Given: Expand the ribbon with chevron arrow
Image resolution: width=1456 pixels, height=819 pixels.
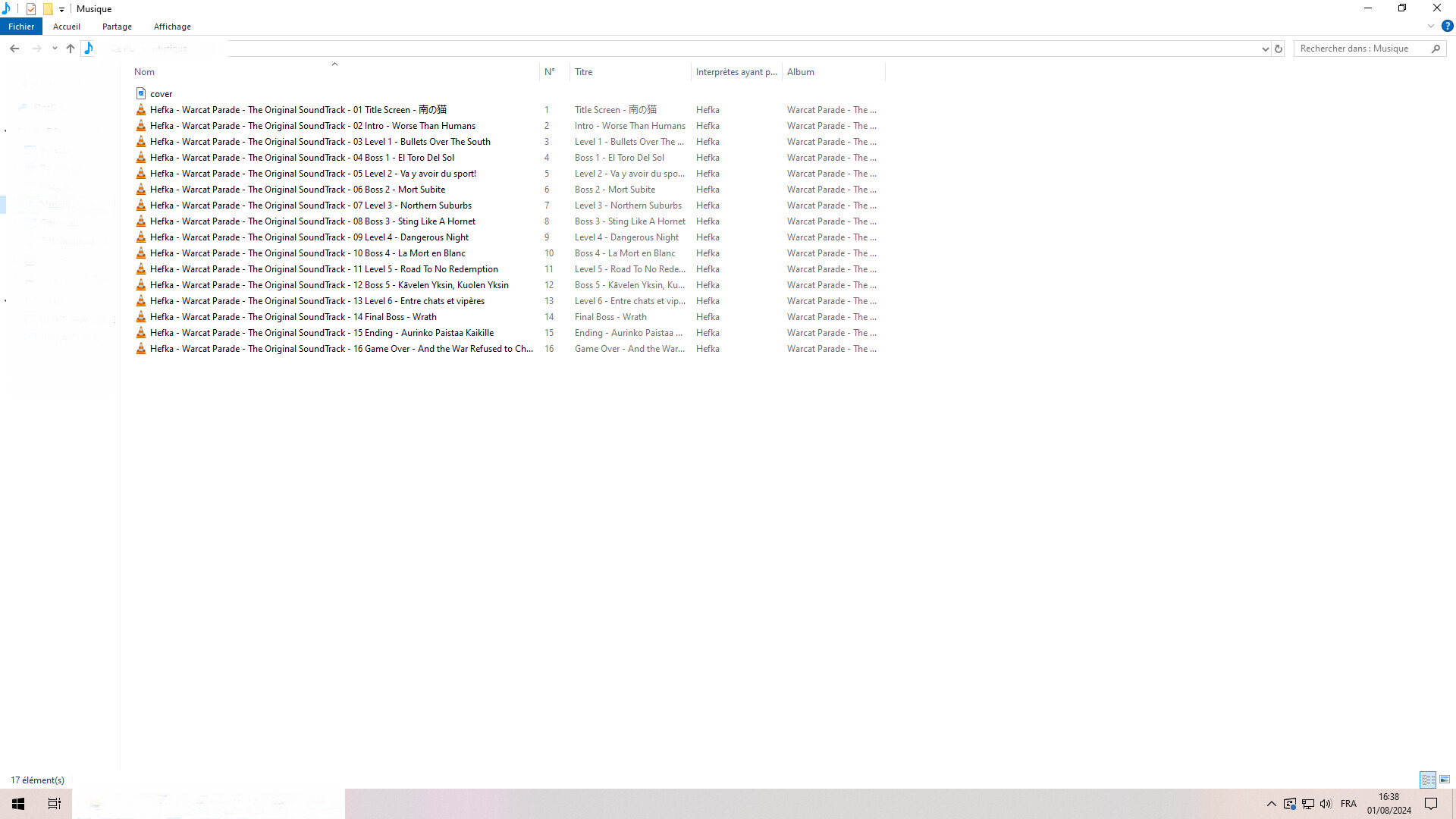Looking at the screenshot, I should point(1431,26).
